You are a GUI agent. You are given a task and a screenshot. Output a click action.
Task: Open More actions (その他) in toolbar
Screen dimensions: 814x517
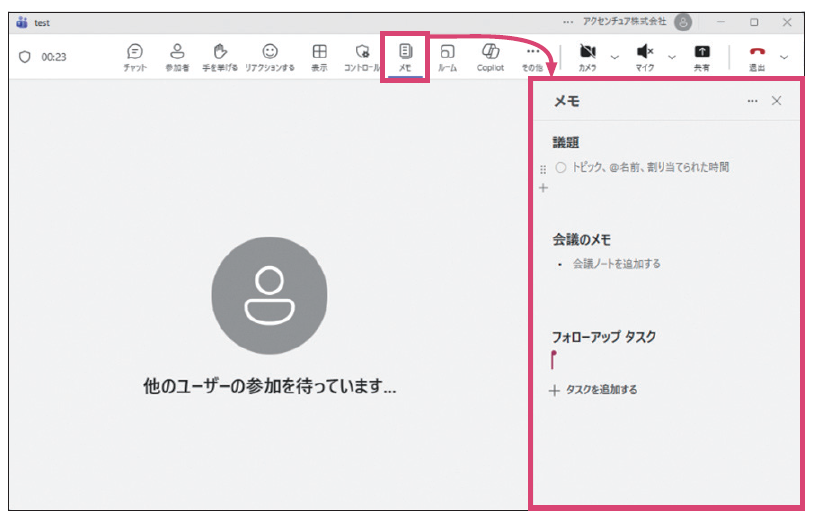tap(533, 58)
